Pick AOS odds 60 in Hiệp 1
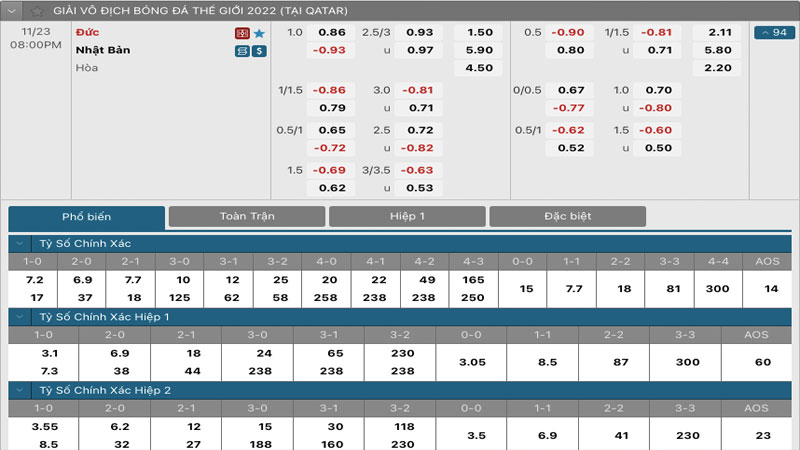The height and width of the screenshot is (450, 800). (x=762, y=362)
